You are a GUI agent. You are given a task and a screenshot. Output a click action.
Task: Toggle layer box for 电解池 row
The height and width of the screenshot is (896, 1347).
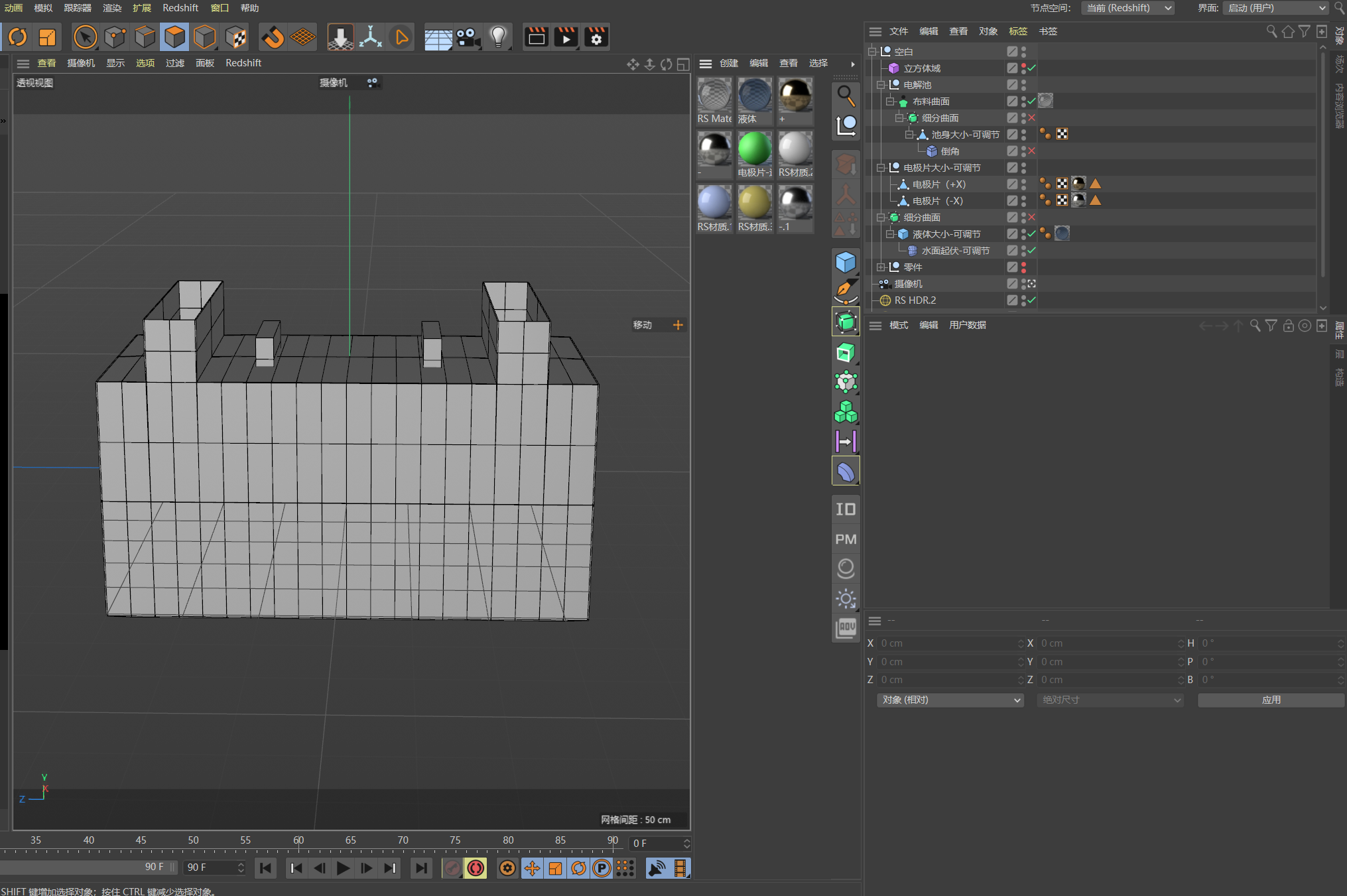tap(1011, 84)
